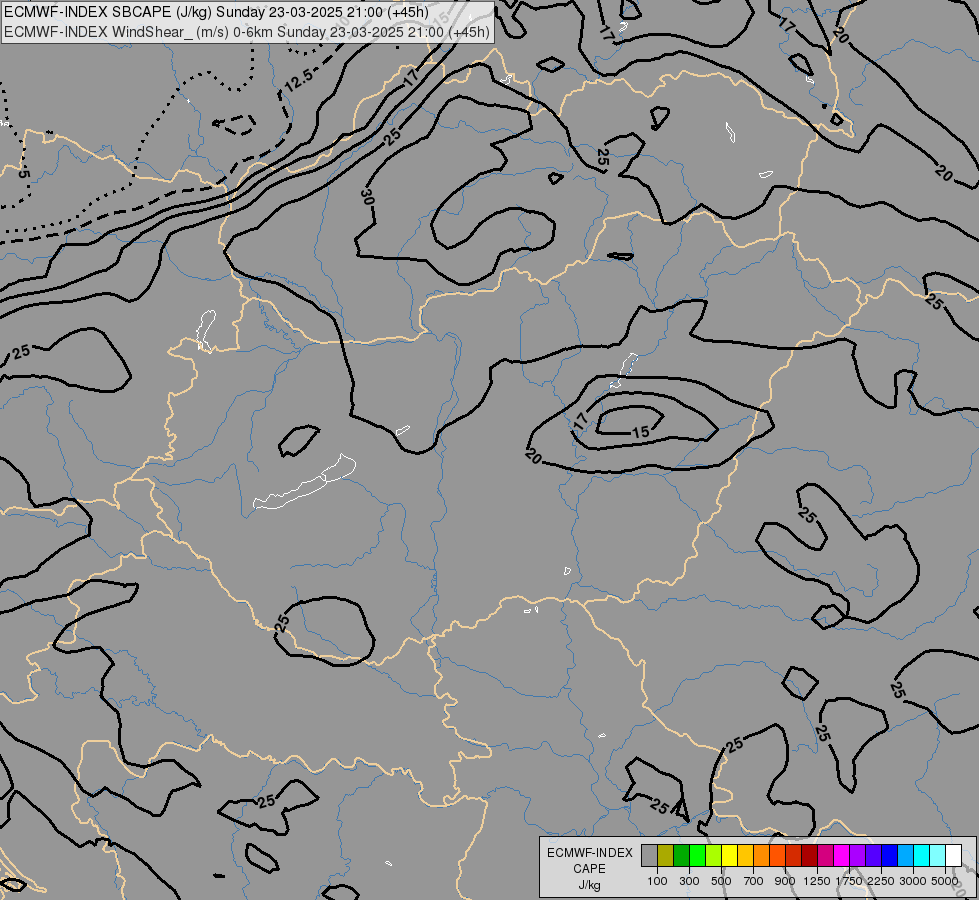
Task: Click the '500' legend tick label
Action: (721, 881)
